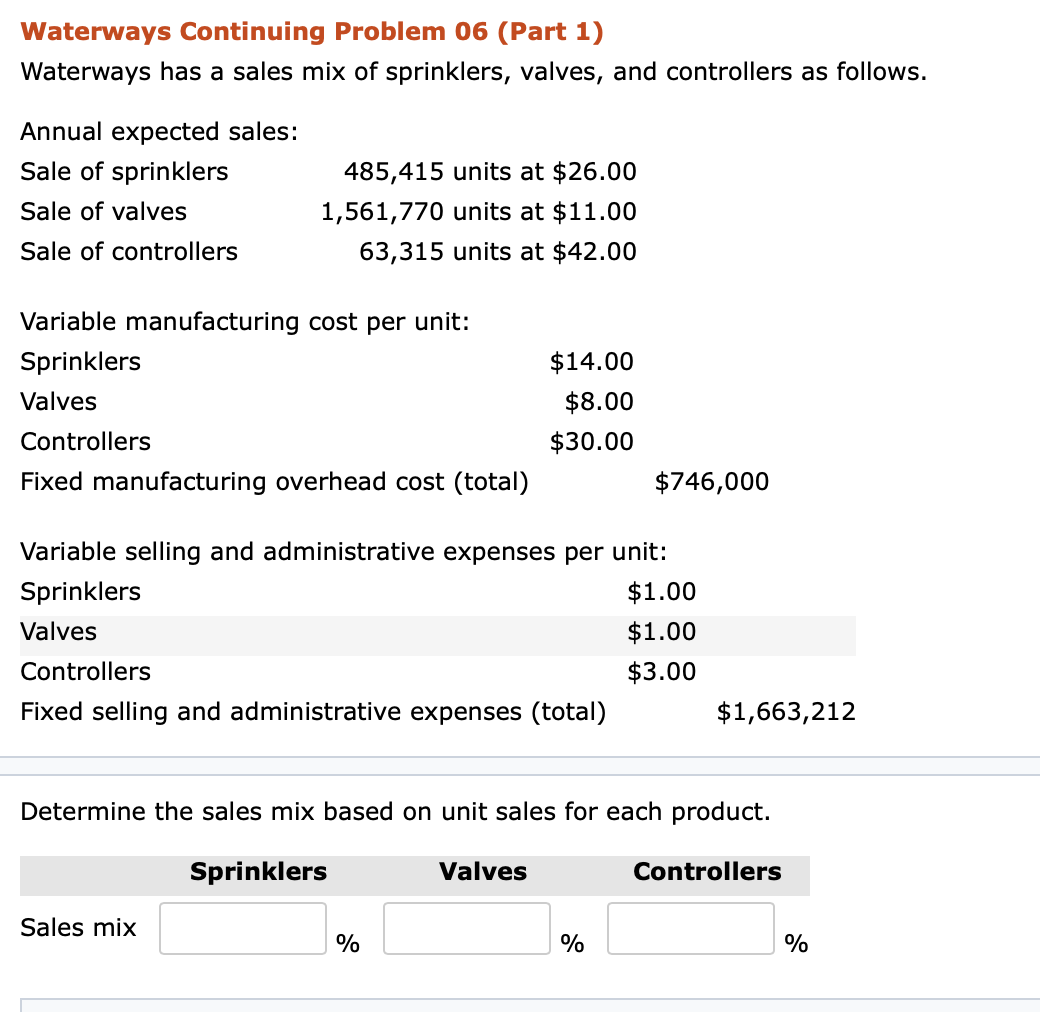The image size is (1040, 1012).
Task: Click the Controllers sales mix input field
Action: coord(690,928)
